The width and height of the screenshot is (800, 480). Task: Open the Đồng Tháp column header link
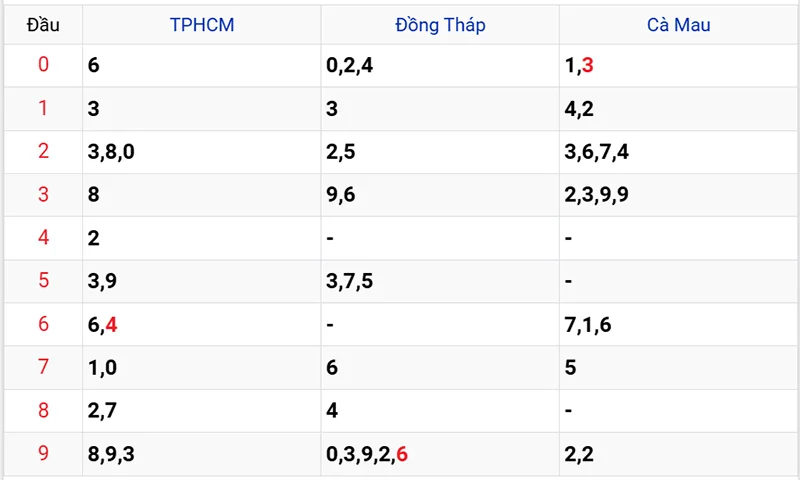coord(440,25)
